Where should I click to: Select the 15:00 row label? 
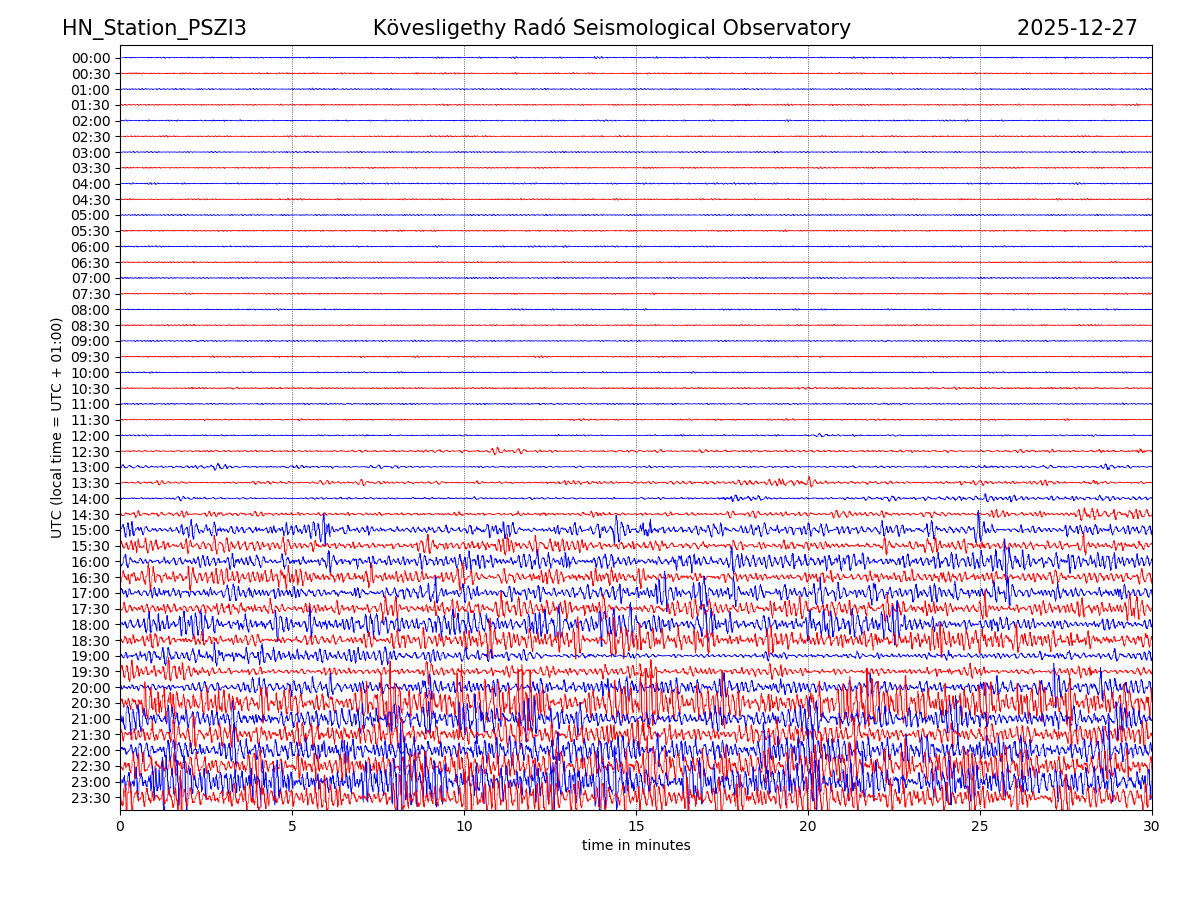[90, 530]
